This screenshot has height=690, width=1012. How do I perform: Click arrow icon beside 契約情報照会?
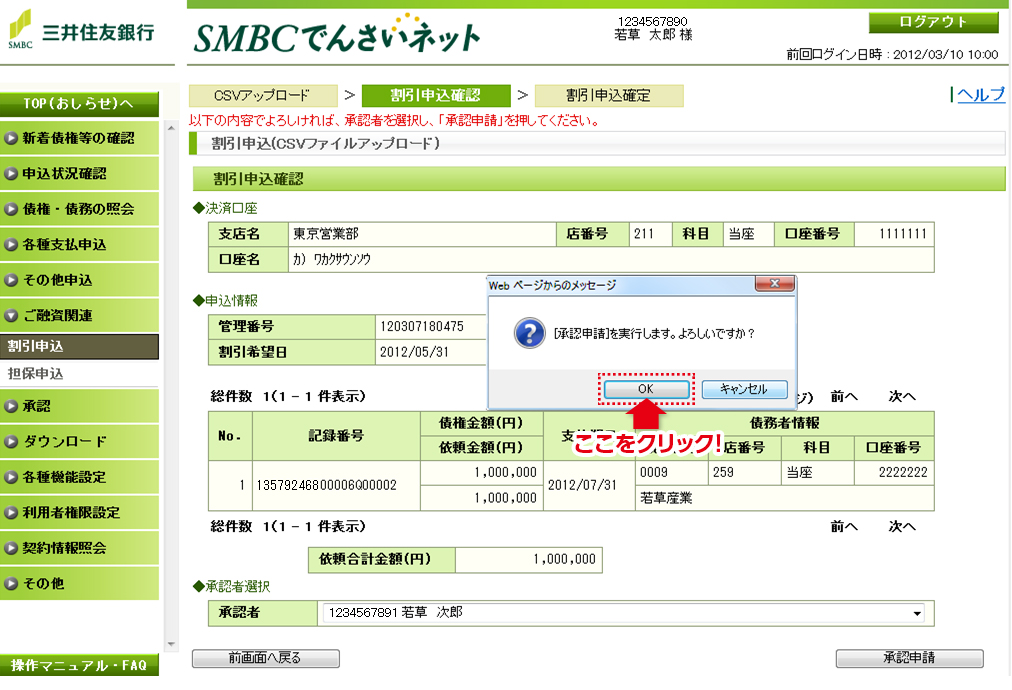tap(10, 548)
